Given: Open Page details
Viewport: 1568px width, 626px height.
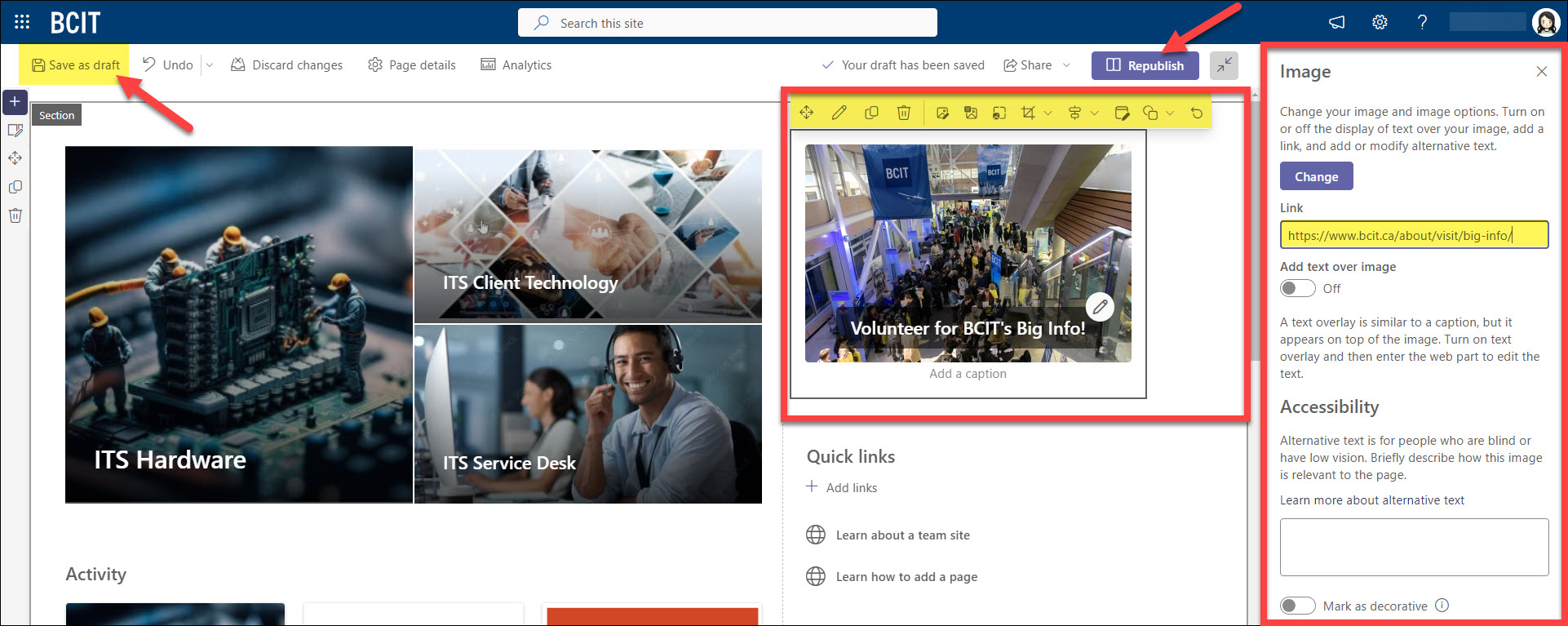Looking at the screenshot, I should (412, 65).
